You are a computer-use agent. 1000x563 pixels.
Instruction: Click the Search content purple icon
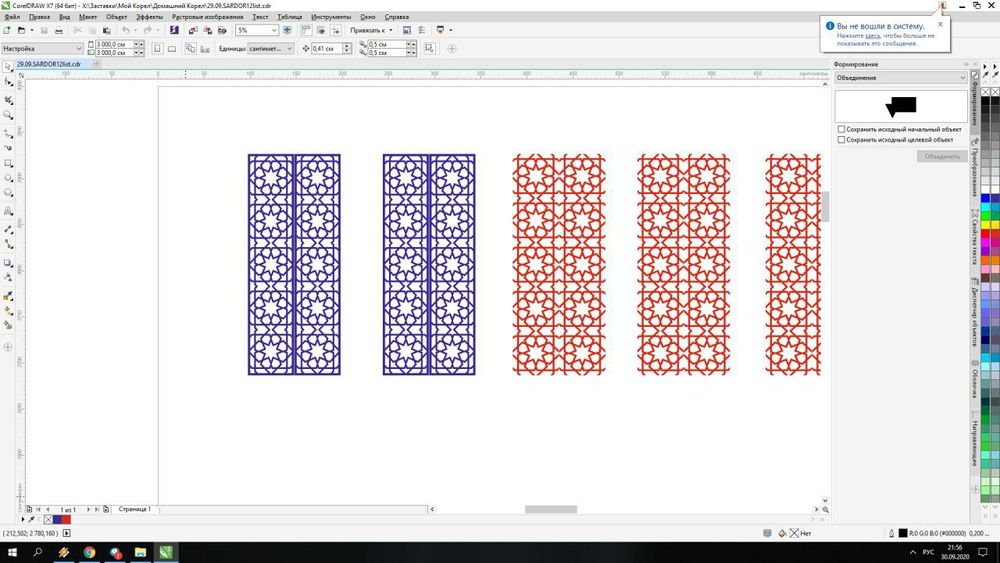point(174,30)
